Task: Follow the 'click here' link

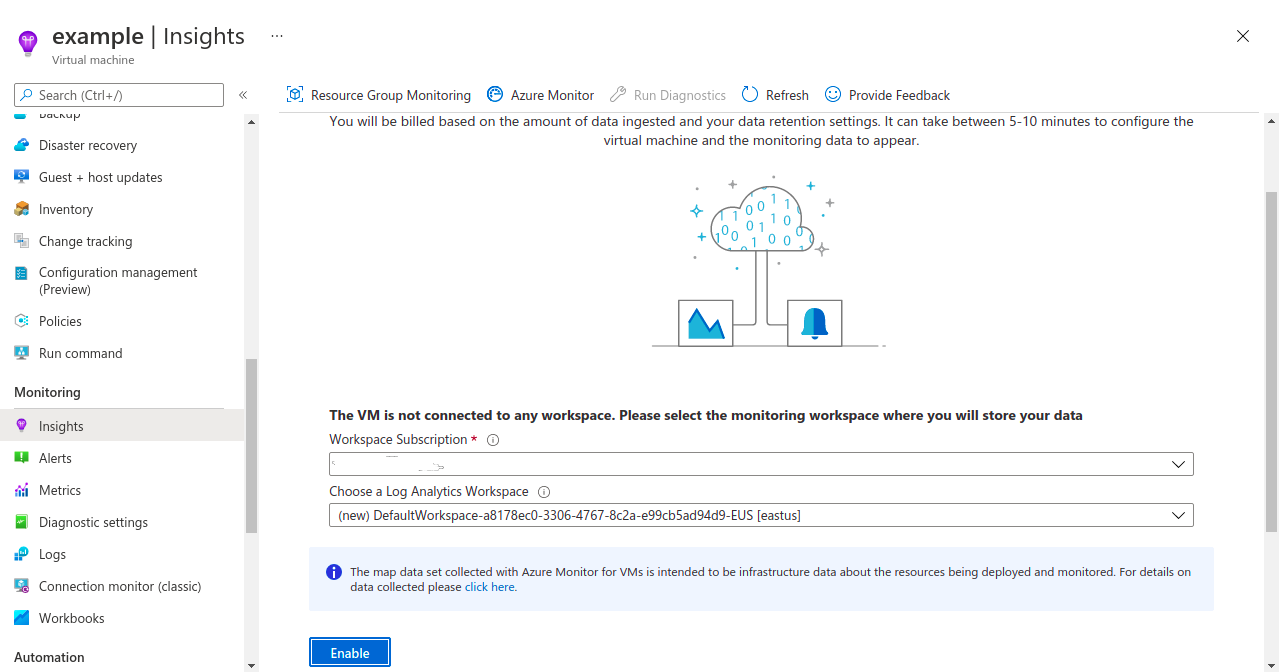Action: pos(490,587)
